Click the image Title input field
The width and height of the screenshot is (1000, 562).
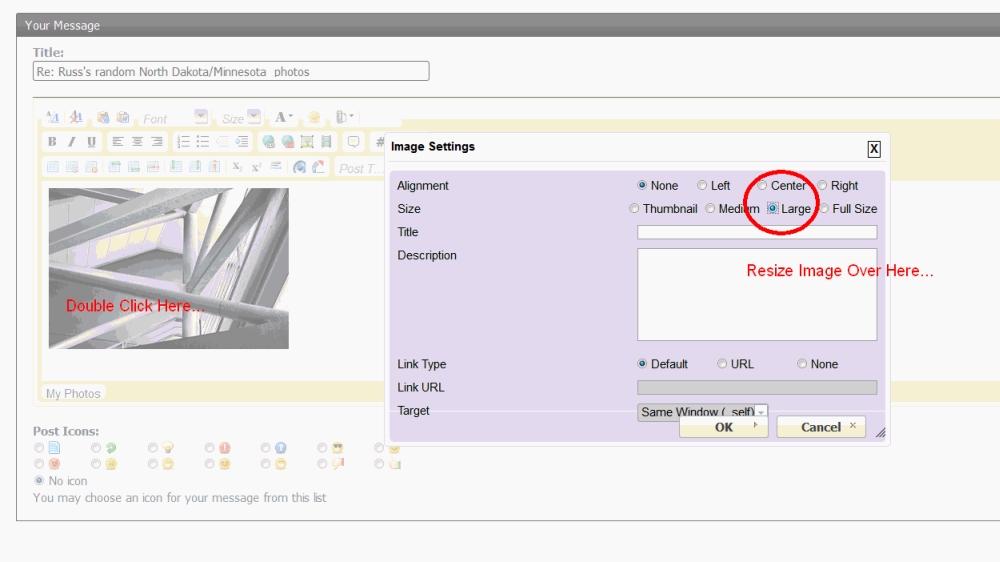click(x=756, y=232)
